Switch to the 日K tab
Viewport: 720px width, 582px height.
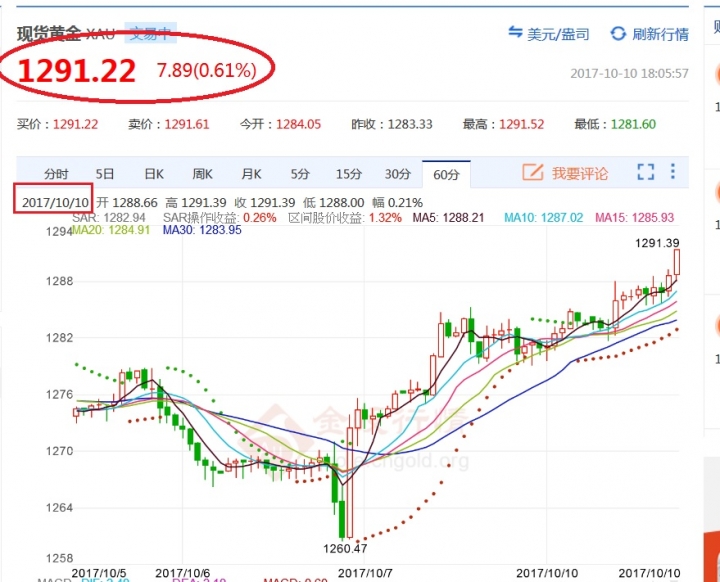[x=154, y=174]
